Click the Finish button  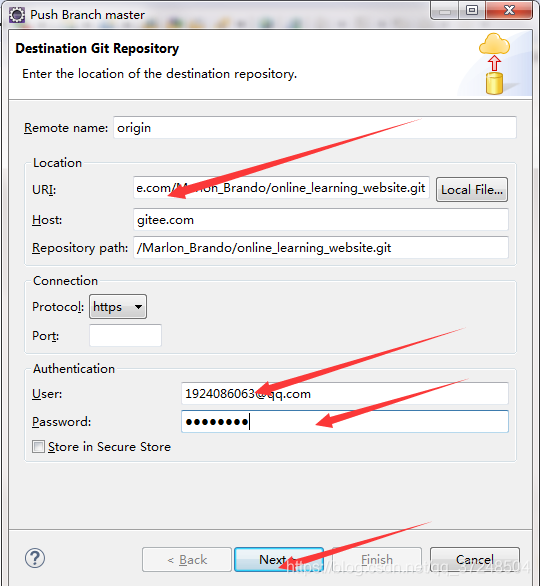[377, 559]
